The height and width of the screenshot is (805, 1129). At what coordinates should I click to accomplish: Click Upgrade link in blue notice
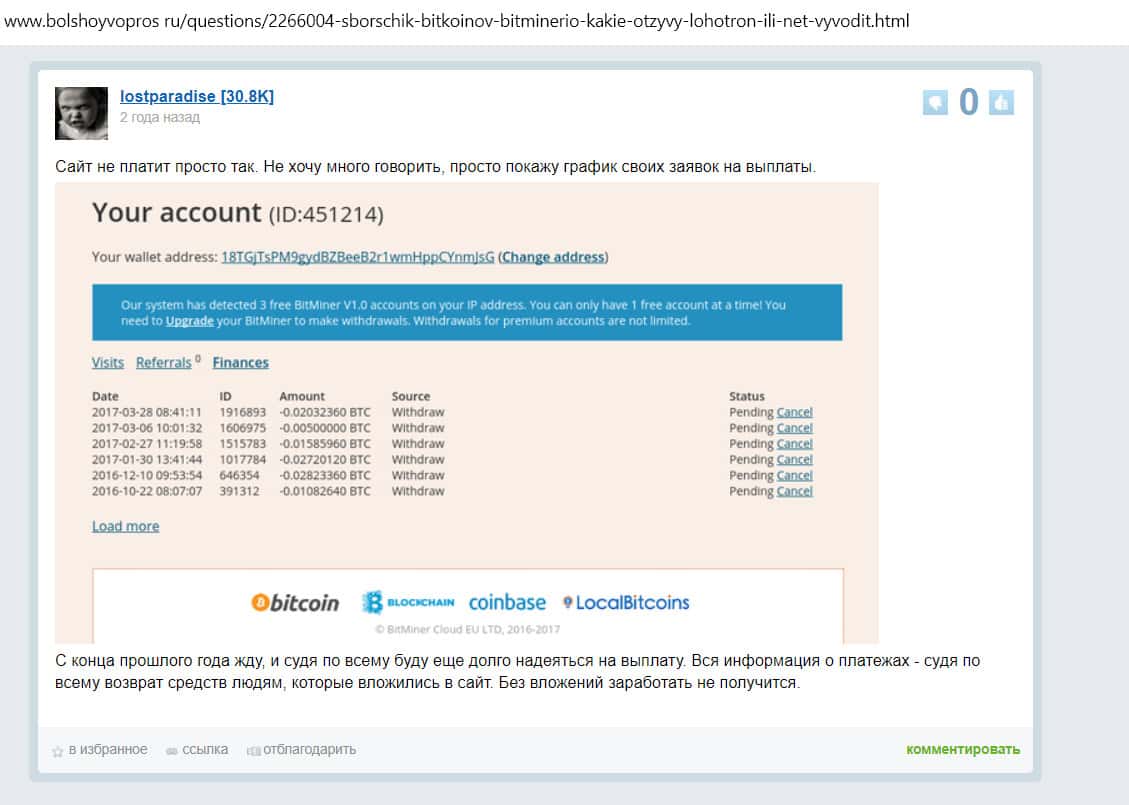pos(189,321)
